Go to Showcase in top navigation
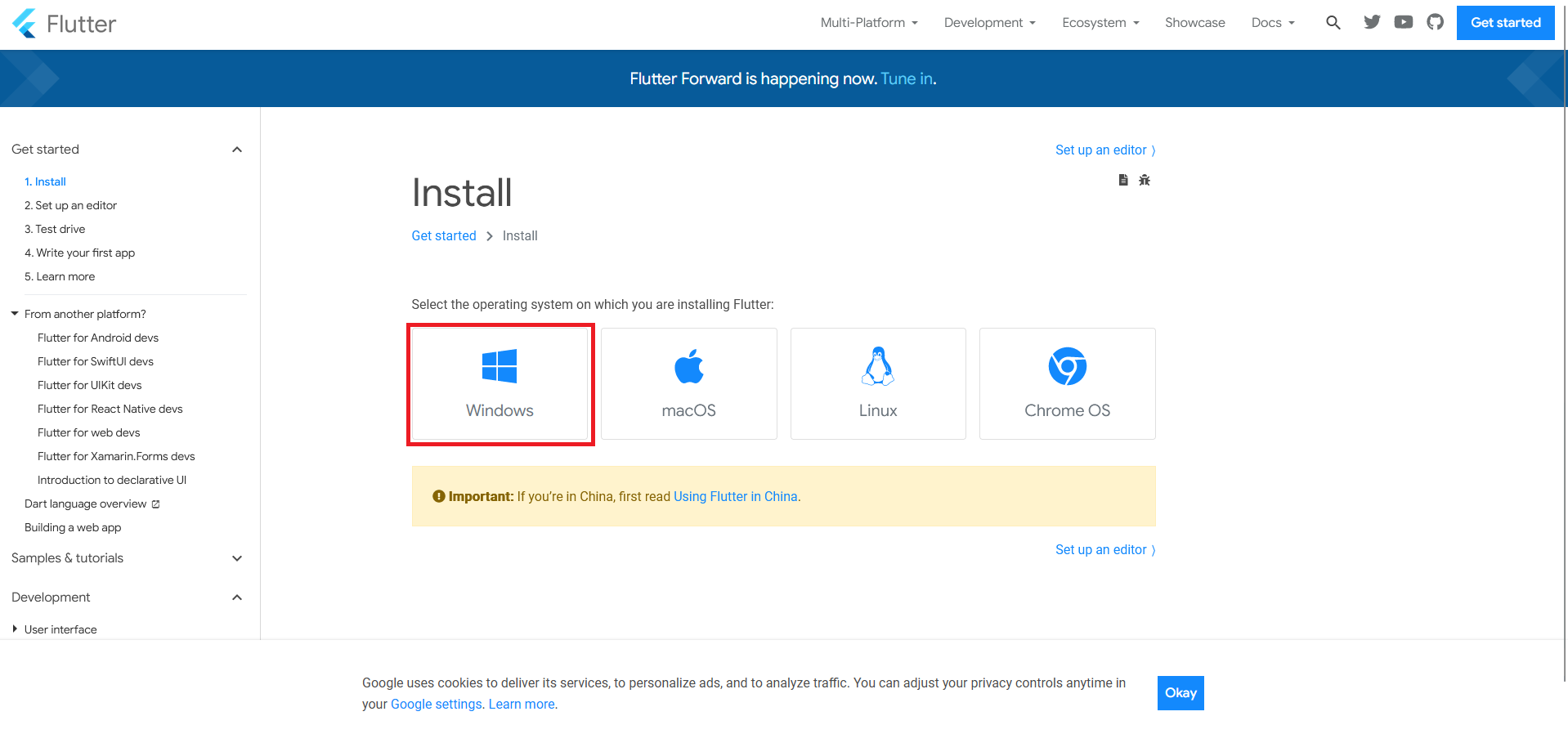The height and width of the screenshot is (734, 1568). 1194,23
